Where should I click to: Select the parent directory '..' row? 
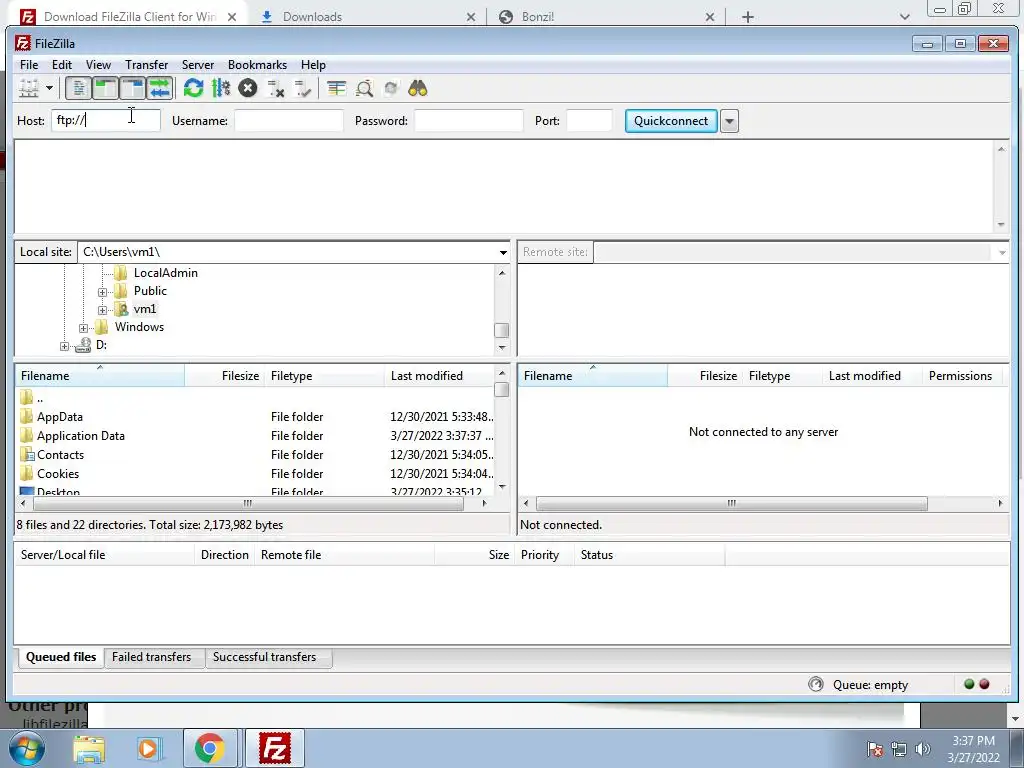click(x=255, y=398)
